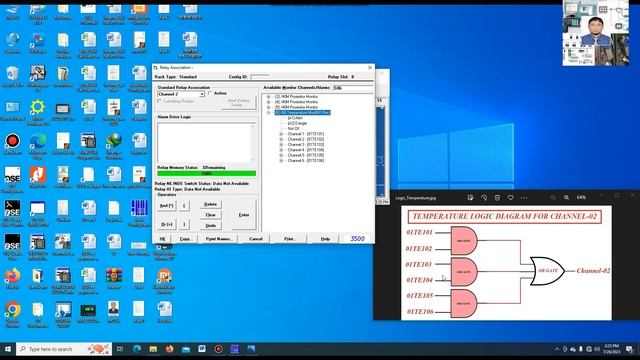The height and width of the screenshot is (360, 640).
Task: Select Channel 3 - [01TE103] row text
Action: coord(306,144)
